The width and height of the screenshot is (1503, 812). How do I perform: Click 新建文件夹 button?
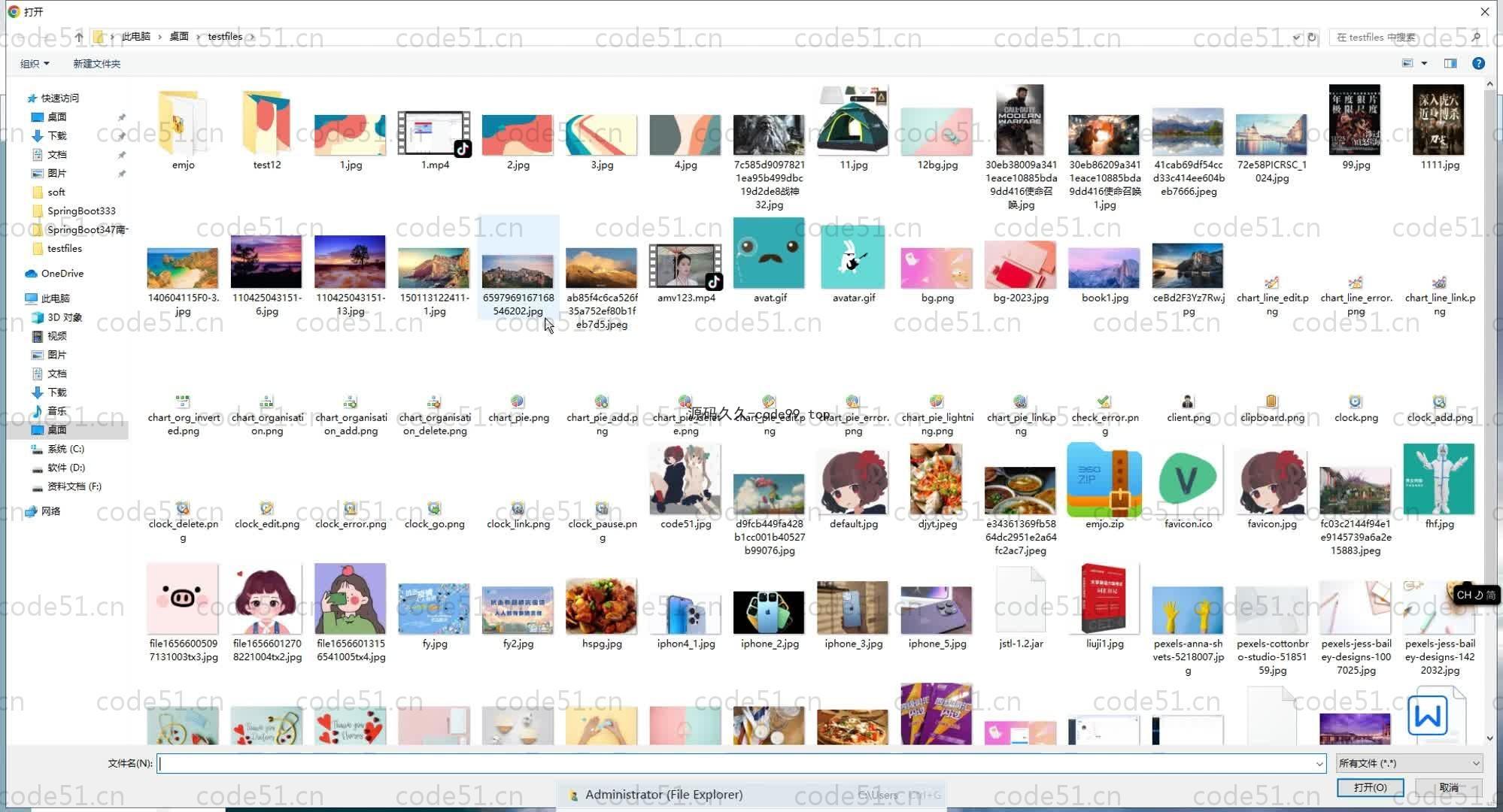96,64
